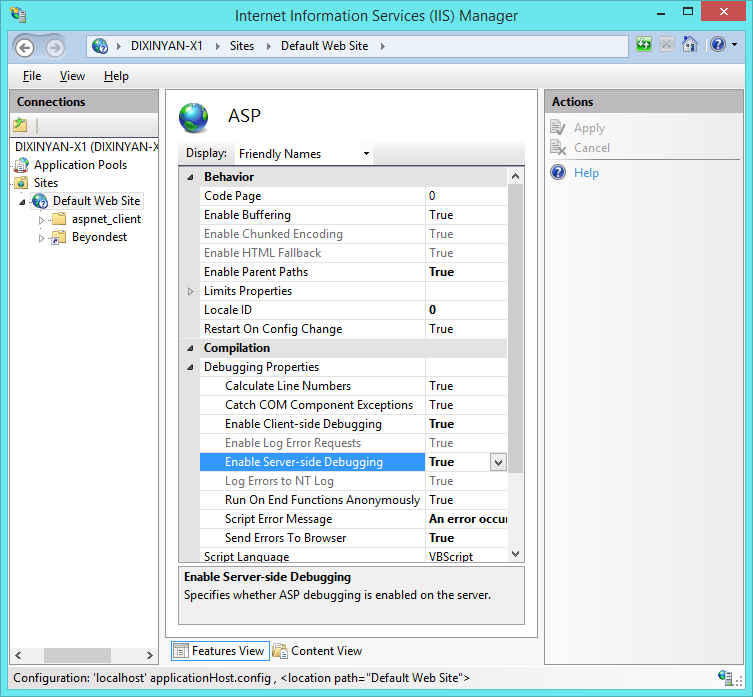Click the Content View icon
The width and height of the screenshot is (753, 697).
coord(280,650)
